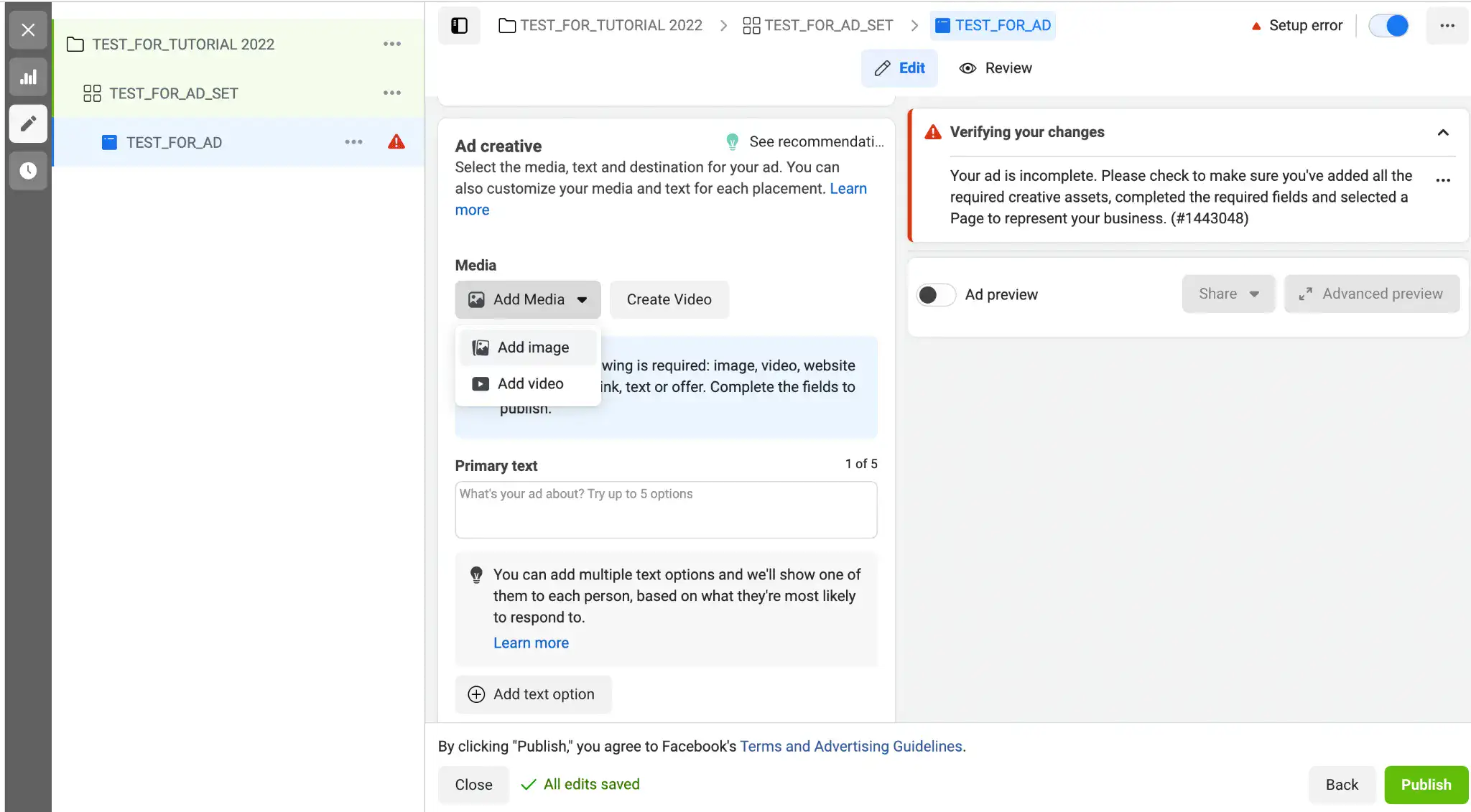Click the pencil edit sidebar icon
Image resolution: width=1471 pixels, height=812 pixels.
[28, 124]
